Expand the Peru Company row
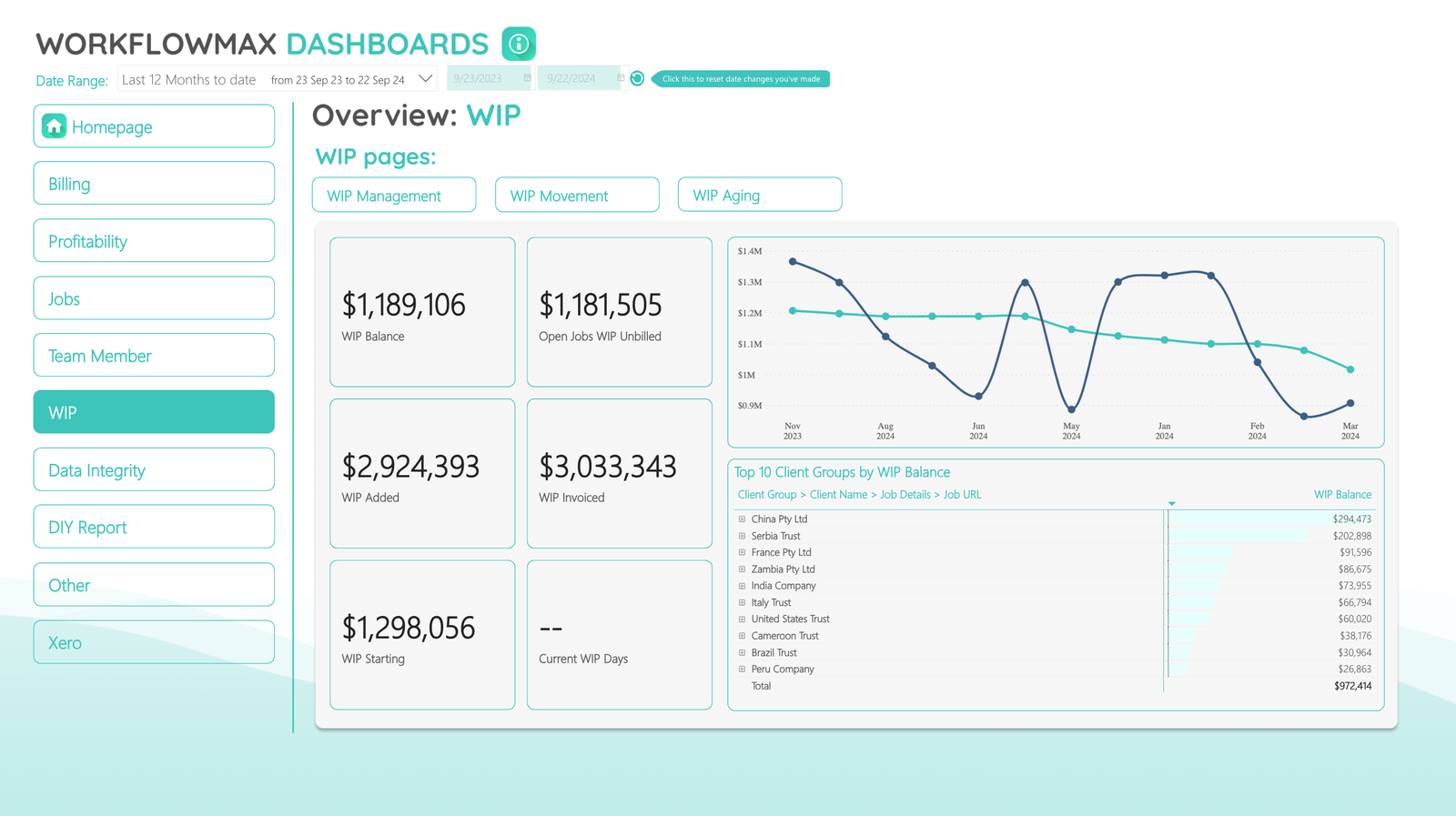This screenshot has height=816, width=1456. point(742,670)
